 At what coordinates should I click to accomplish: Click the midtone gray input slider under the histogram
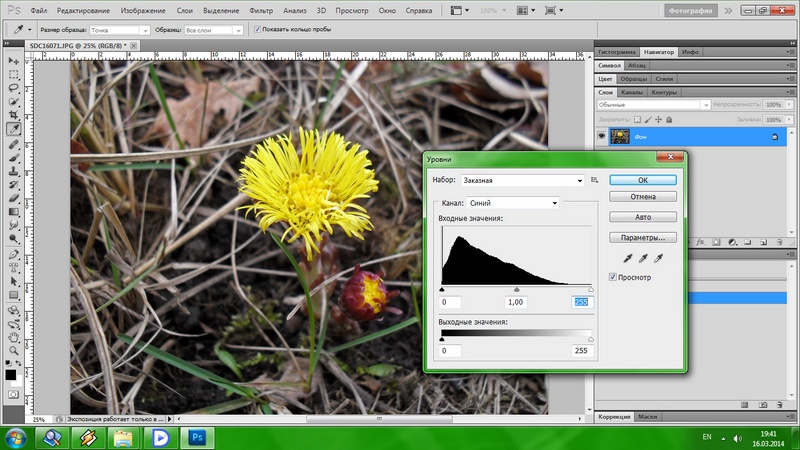tap(516, 290)
